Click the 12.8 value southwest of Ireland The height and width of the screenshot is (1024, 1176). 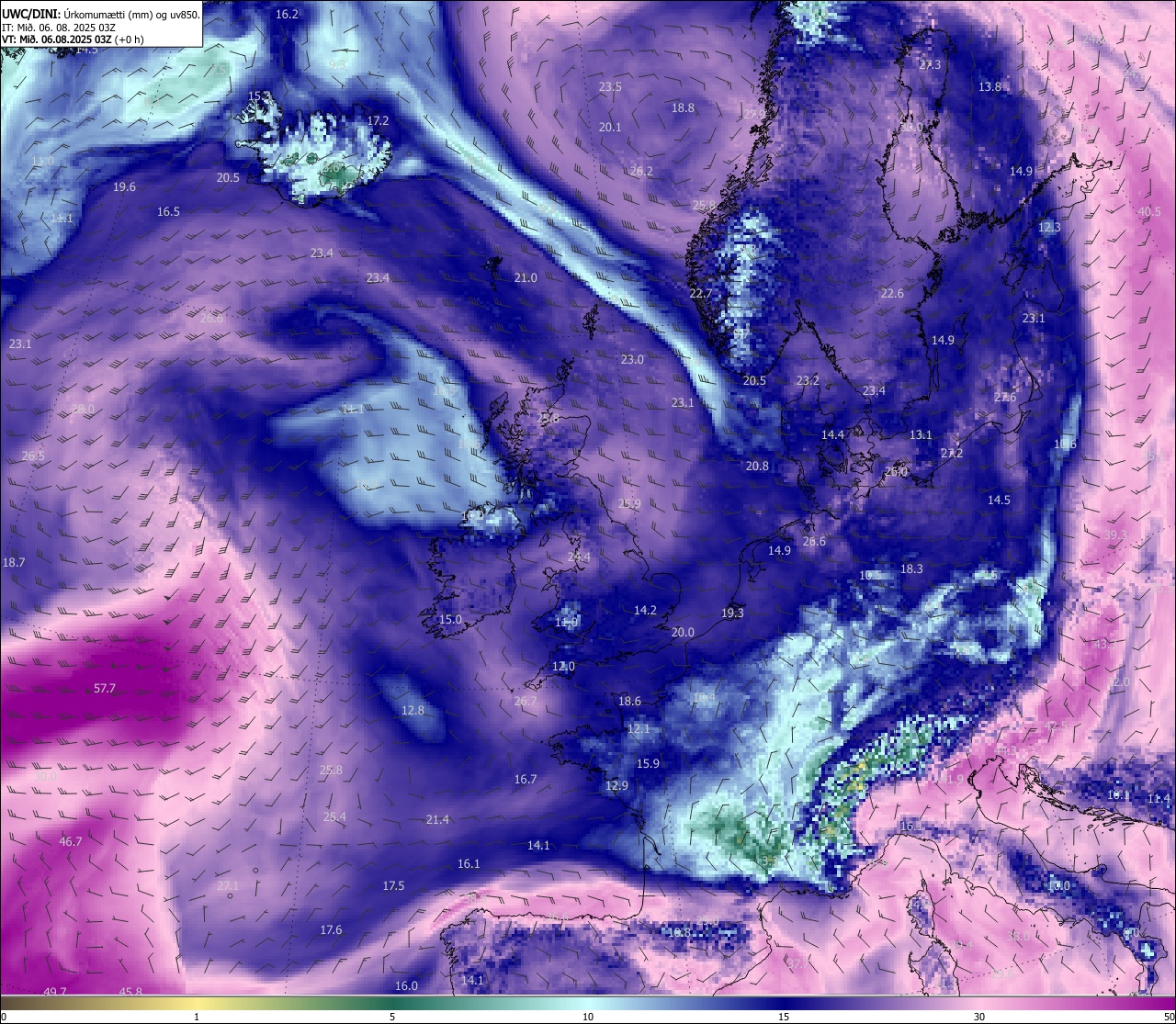(x=413, y=711)
